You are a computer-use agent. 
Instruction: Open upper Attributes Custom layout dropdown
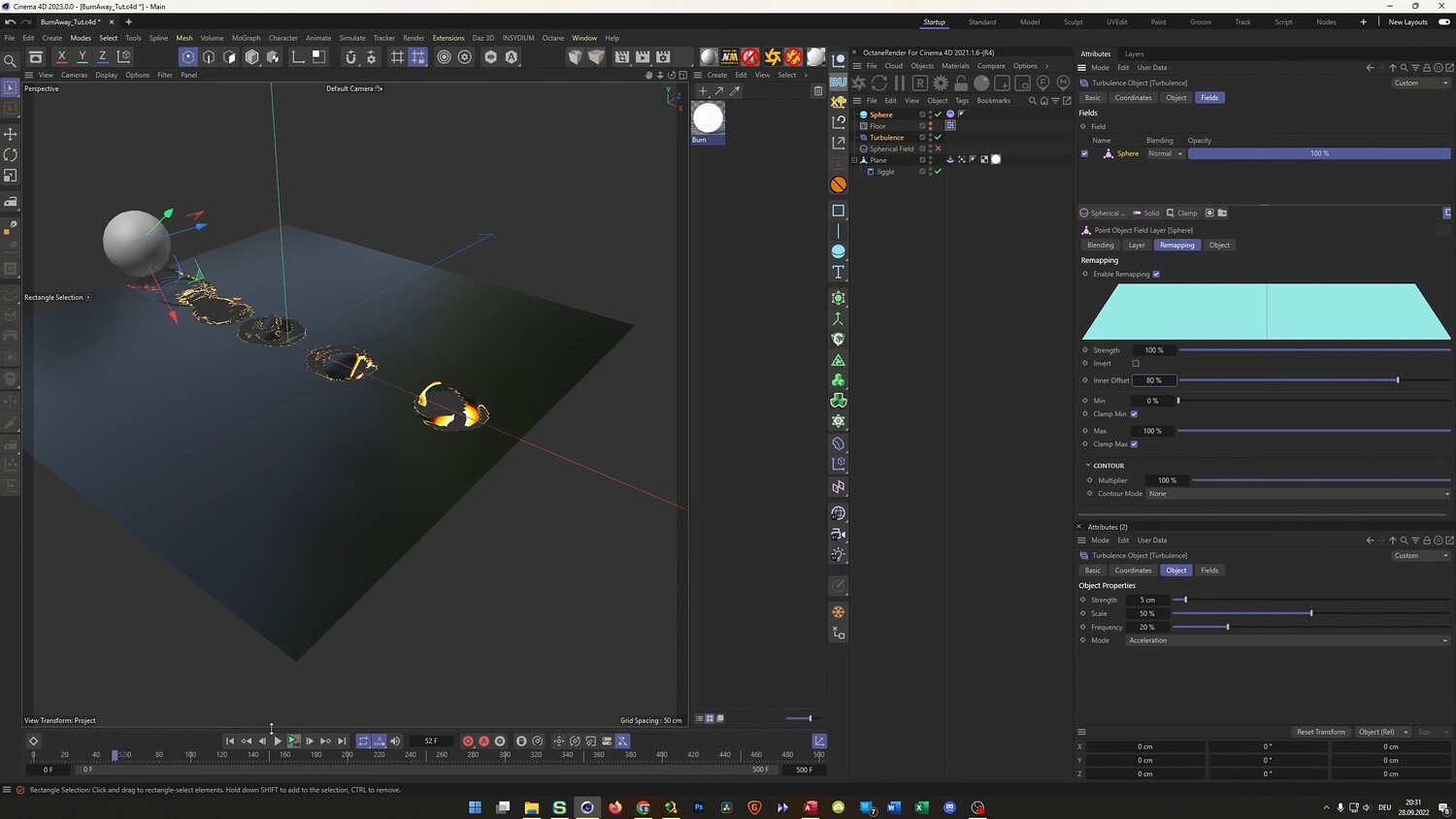[x=1421, y=83]
